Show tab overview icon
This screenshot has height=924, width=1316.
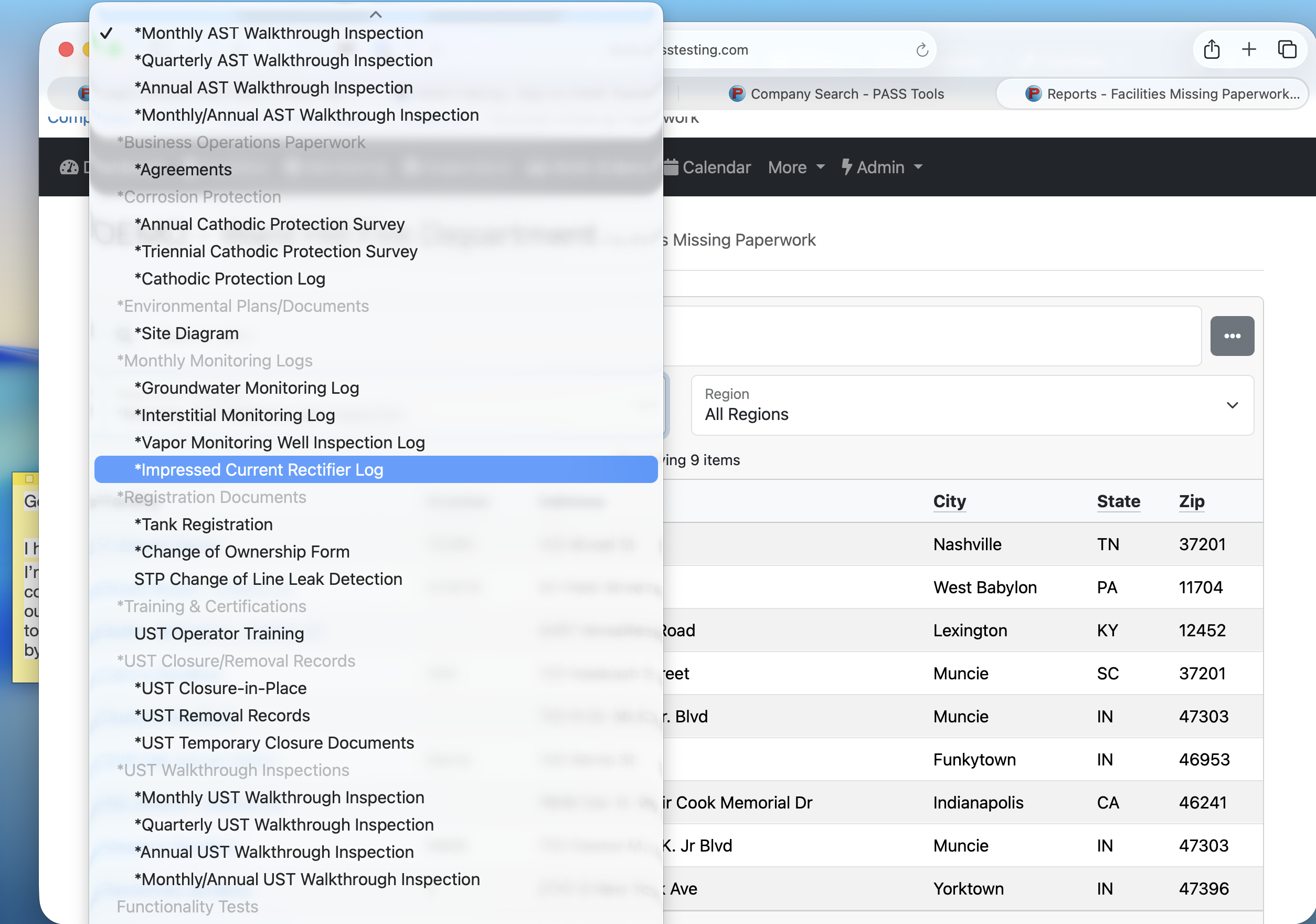(x=1287, y=49)
